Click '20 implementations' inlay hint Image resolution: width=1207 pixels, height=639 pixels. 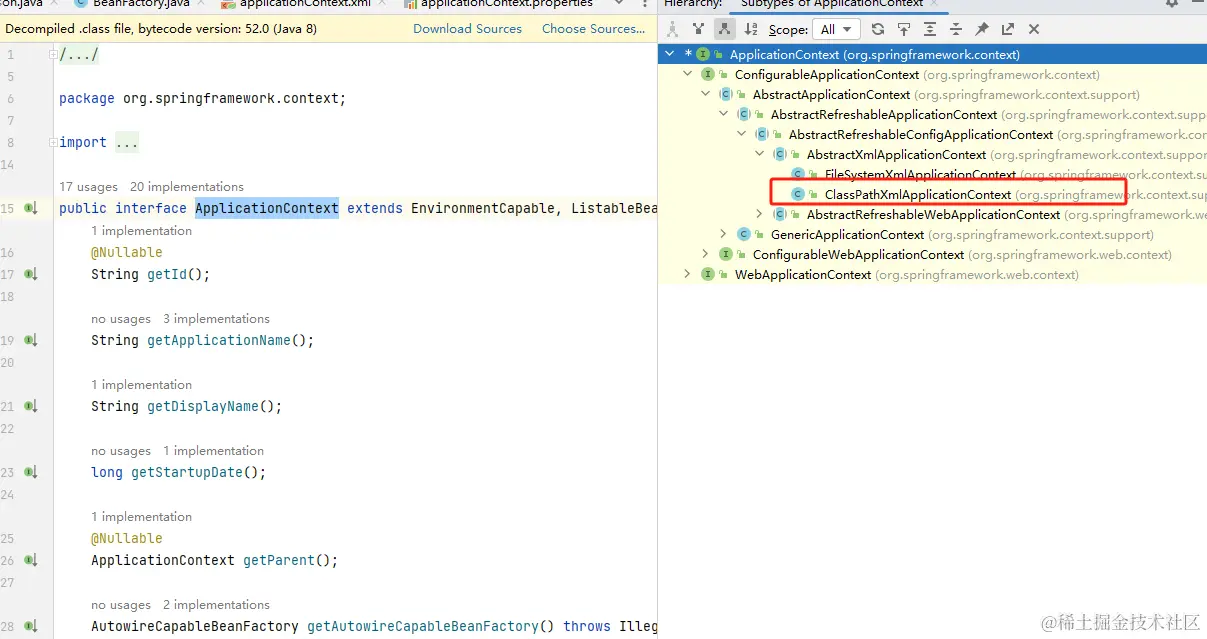(x=187, y=187)
